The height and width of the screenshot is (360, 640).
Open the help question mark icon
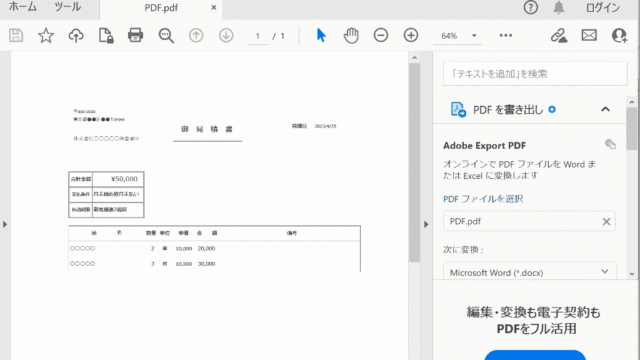[531, 7]
